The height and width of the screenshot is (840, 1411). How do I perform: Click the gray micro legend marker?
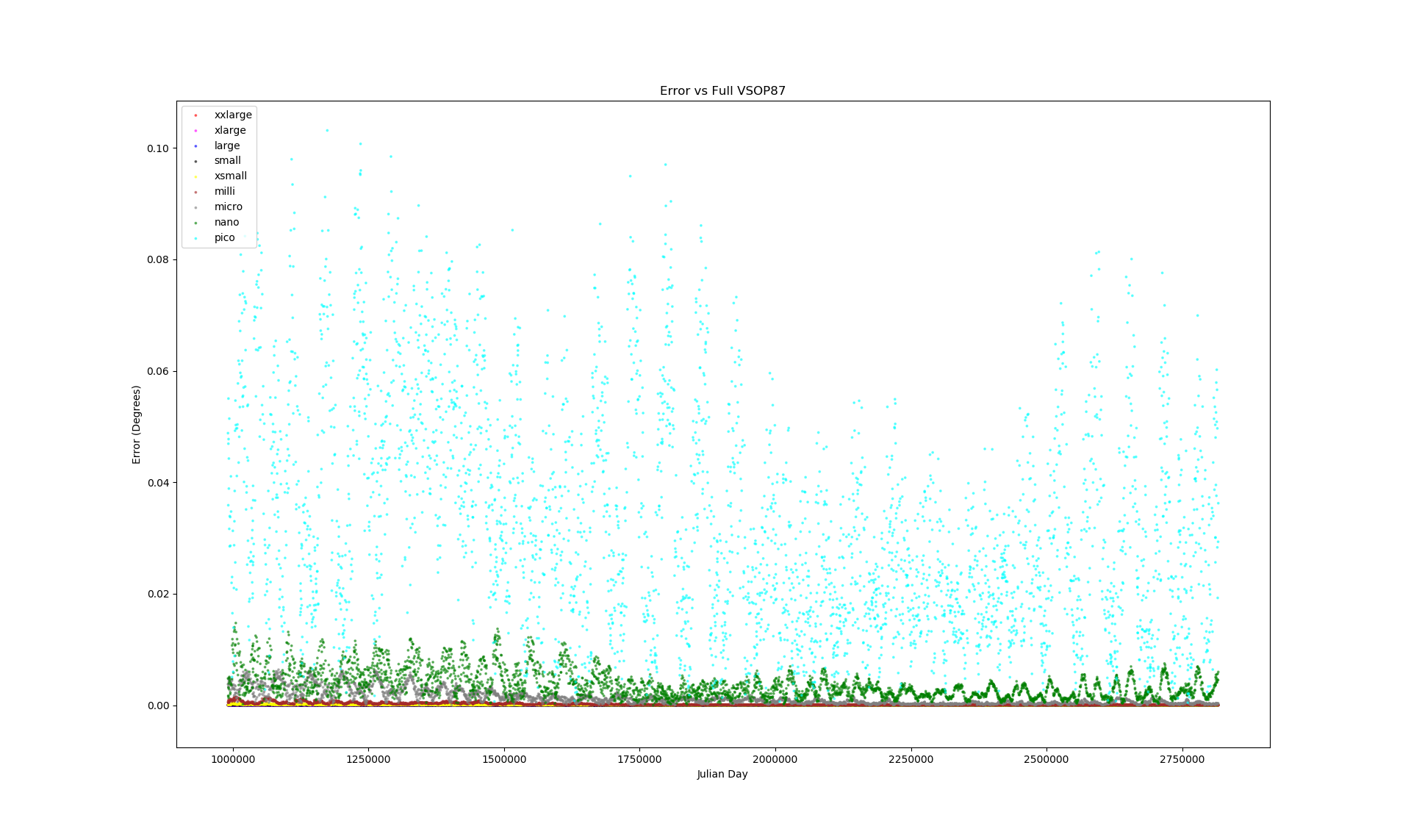click(x=195, y=208)
